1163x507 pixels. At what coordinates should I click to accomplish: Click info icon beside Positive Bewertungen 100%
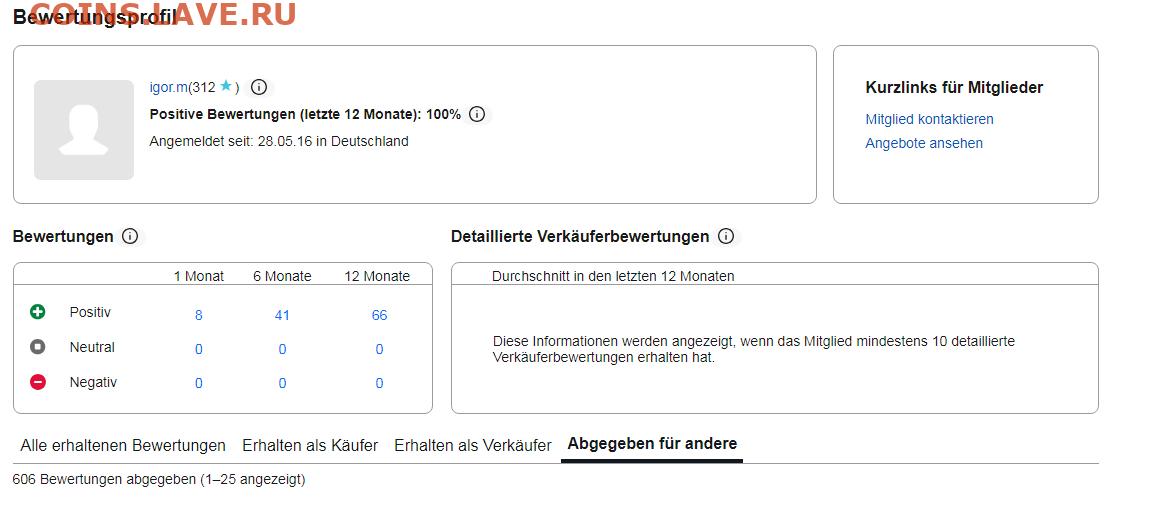[477, 114]
